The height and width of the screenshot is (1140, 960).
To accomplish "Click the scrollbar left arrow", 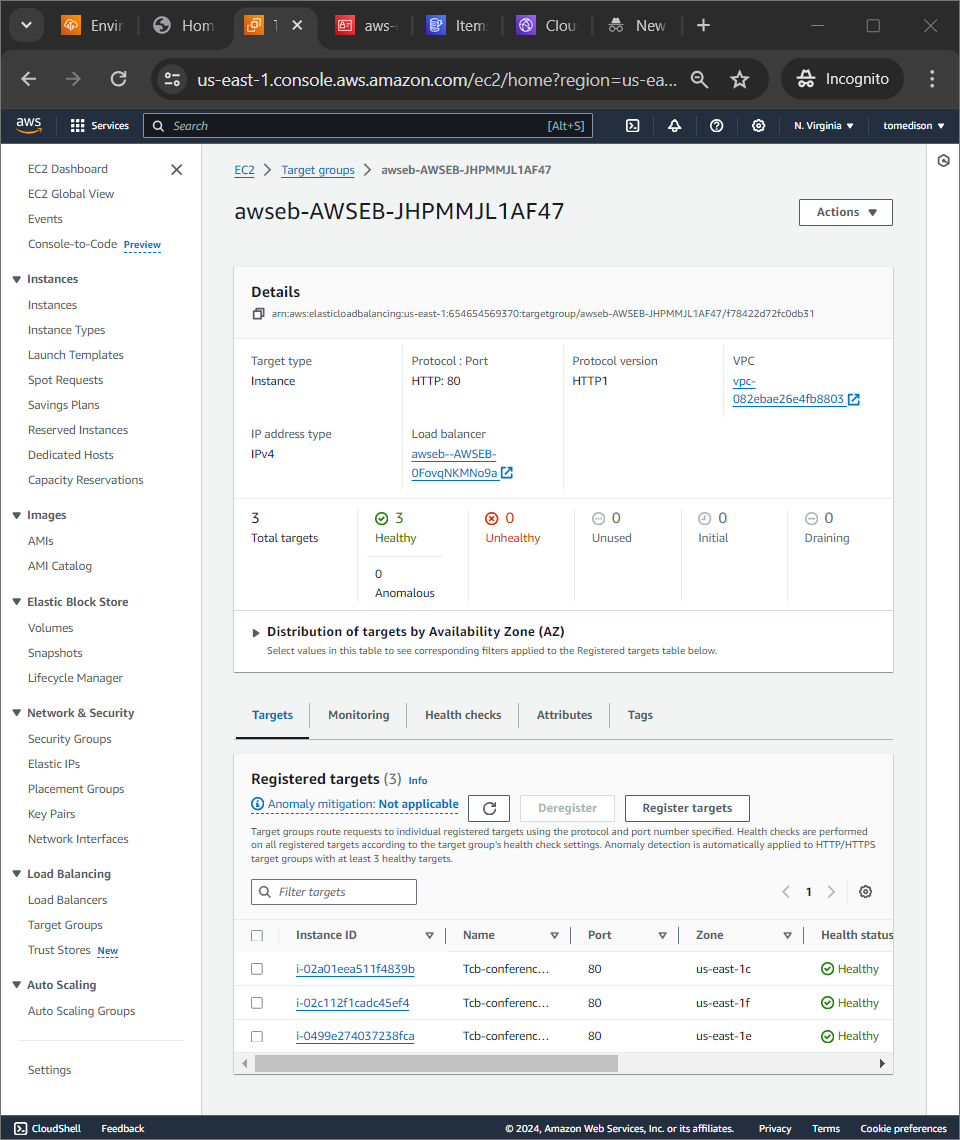I will 244,1064.
